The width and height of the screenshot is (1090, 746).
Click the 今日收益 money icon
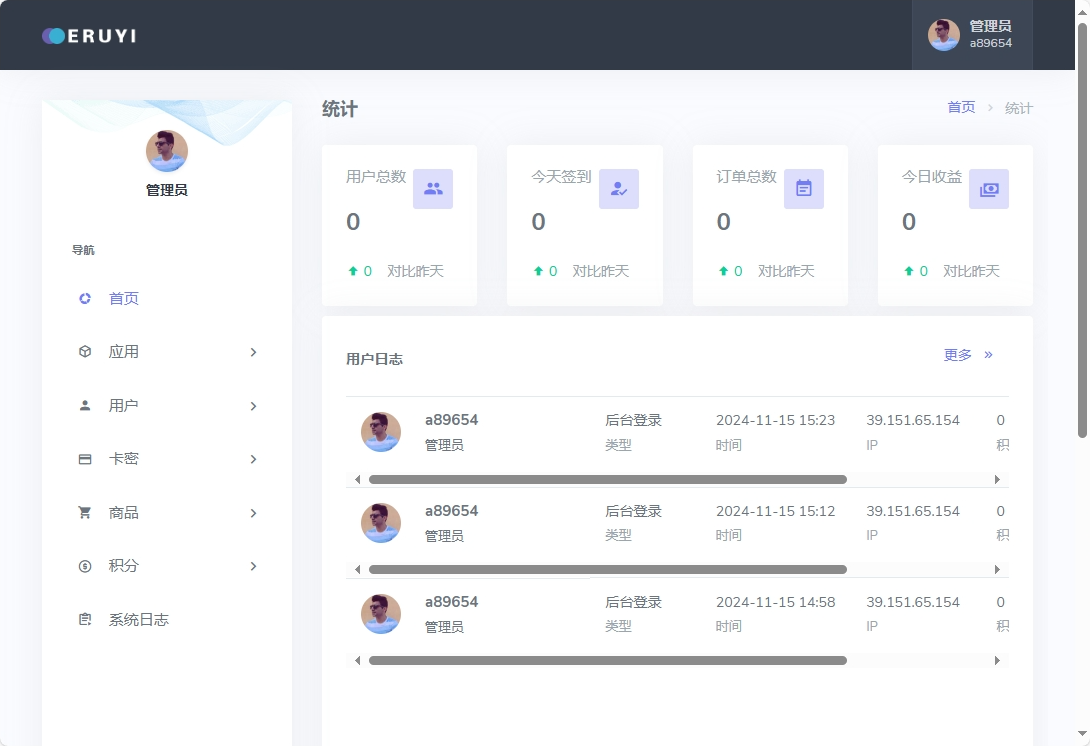pyautogui.click(x=989, y=188)
